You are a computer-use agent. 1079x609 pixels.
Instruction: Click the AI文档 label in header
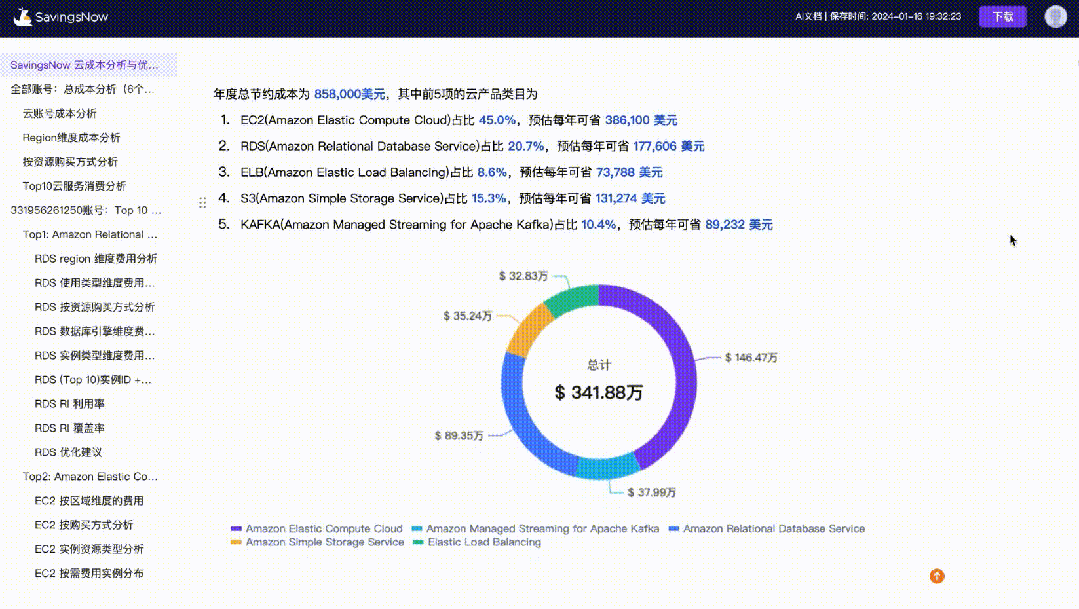pyautogui.click(x=809, y=17)
